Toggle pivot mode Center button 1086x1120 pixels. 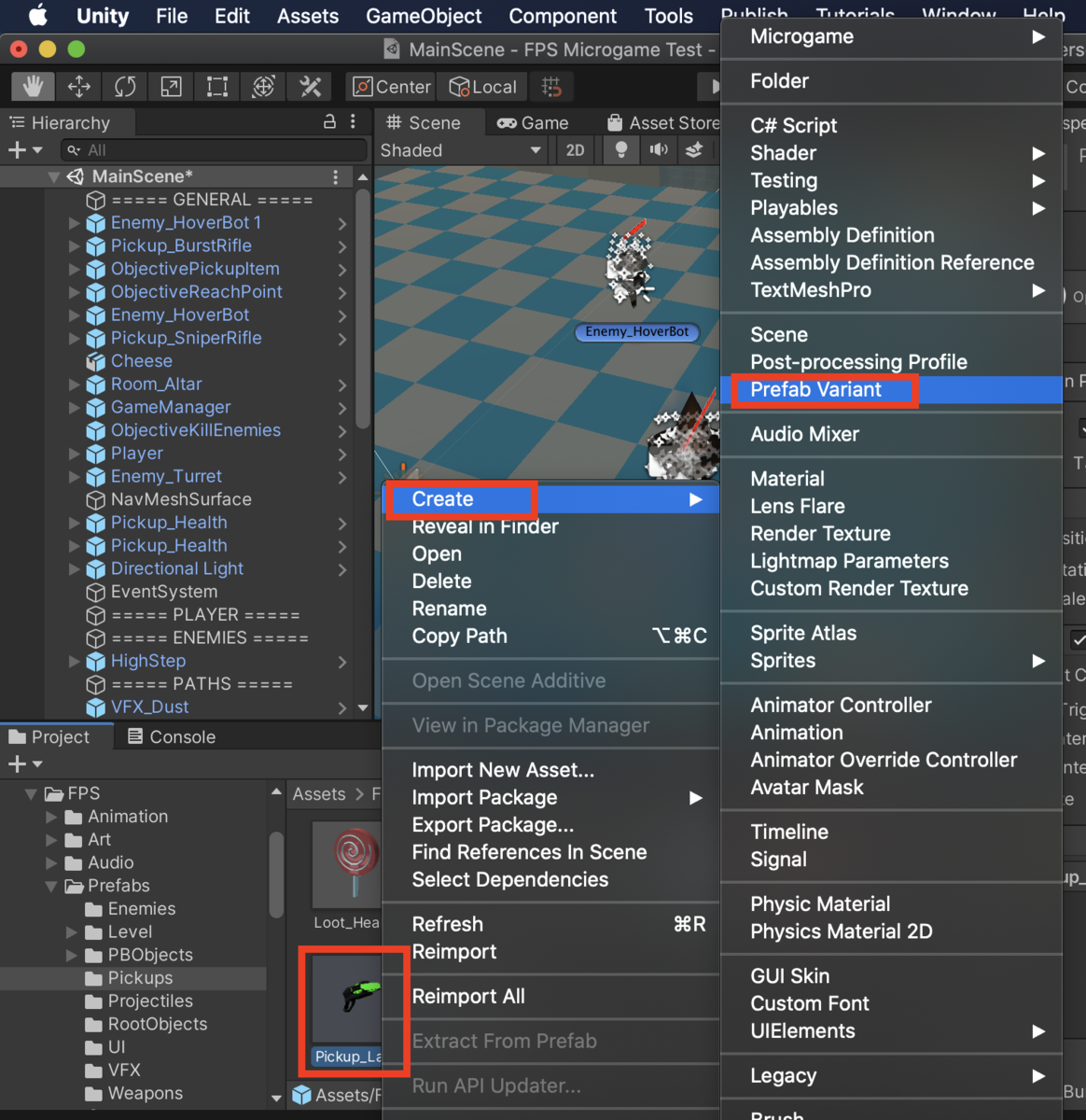pos(392,87)
